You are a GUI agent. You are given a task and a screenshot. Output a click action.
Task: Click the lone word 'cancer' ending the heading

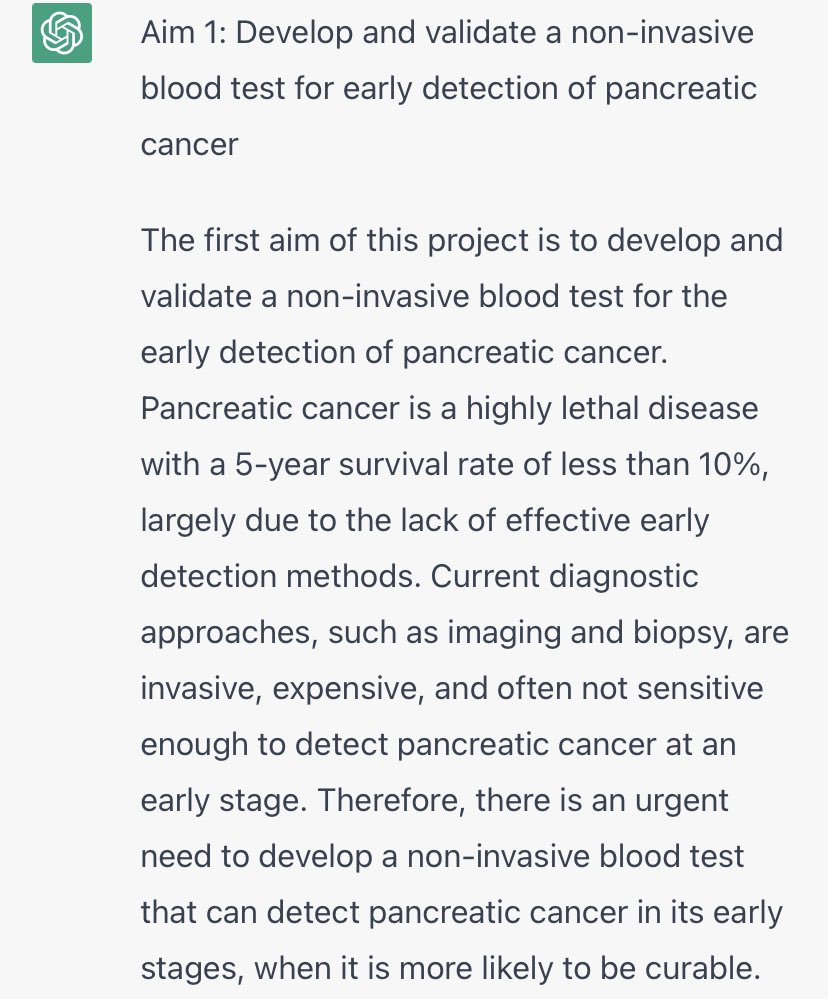[189, 145]
